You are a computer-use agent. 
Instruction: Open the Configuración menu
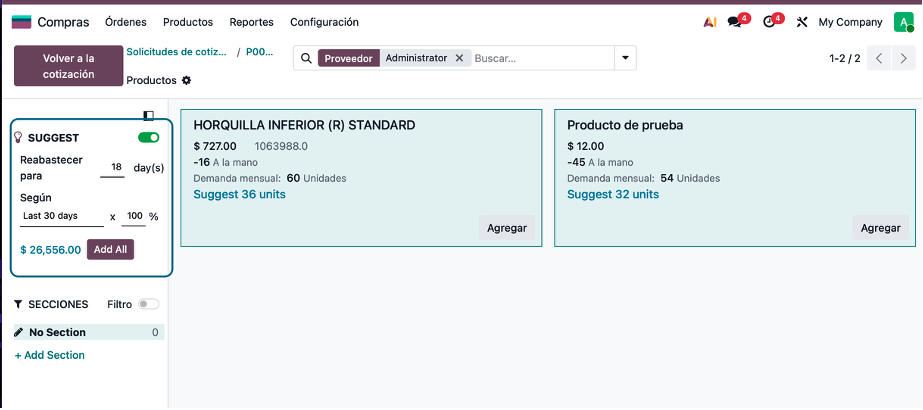point(324,22)
